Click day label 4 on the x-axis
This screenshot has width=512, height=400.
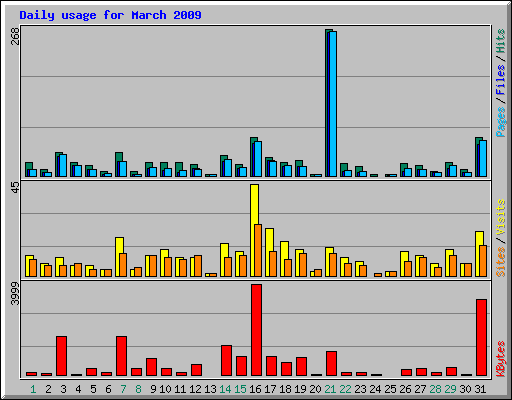tap(78, 389)
